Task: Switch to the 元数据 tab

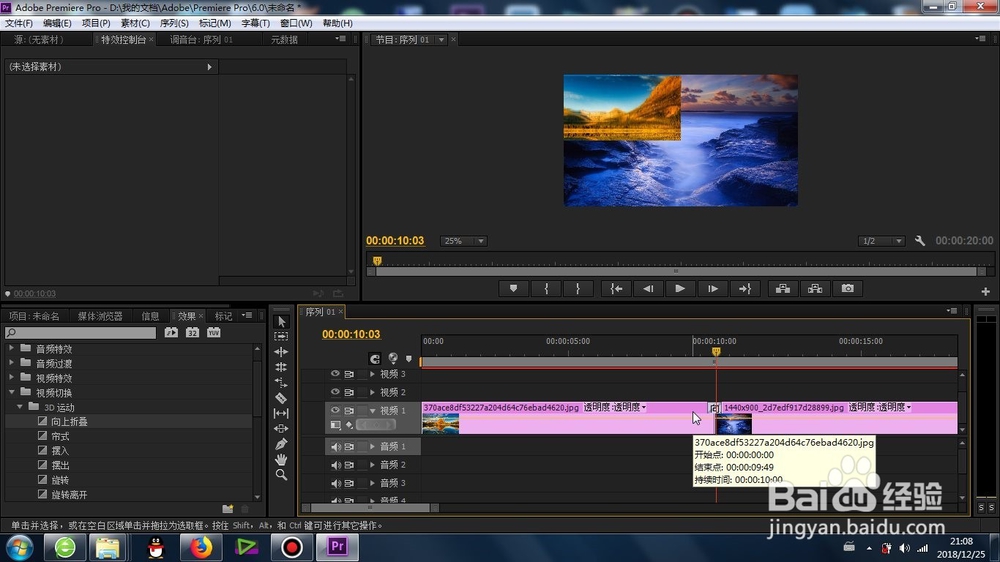Action: point(284,40)
